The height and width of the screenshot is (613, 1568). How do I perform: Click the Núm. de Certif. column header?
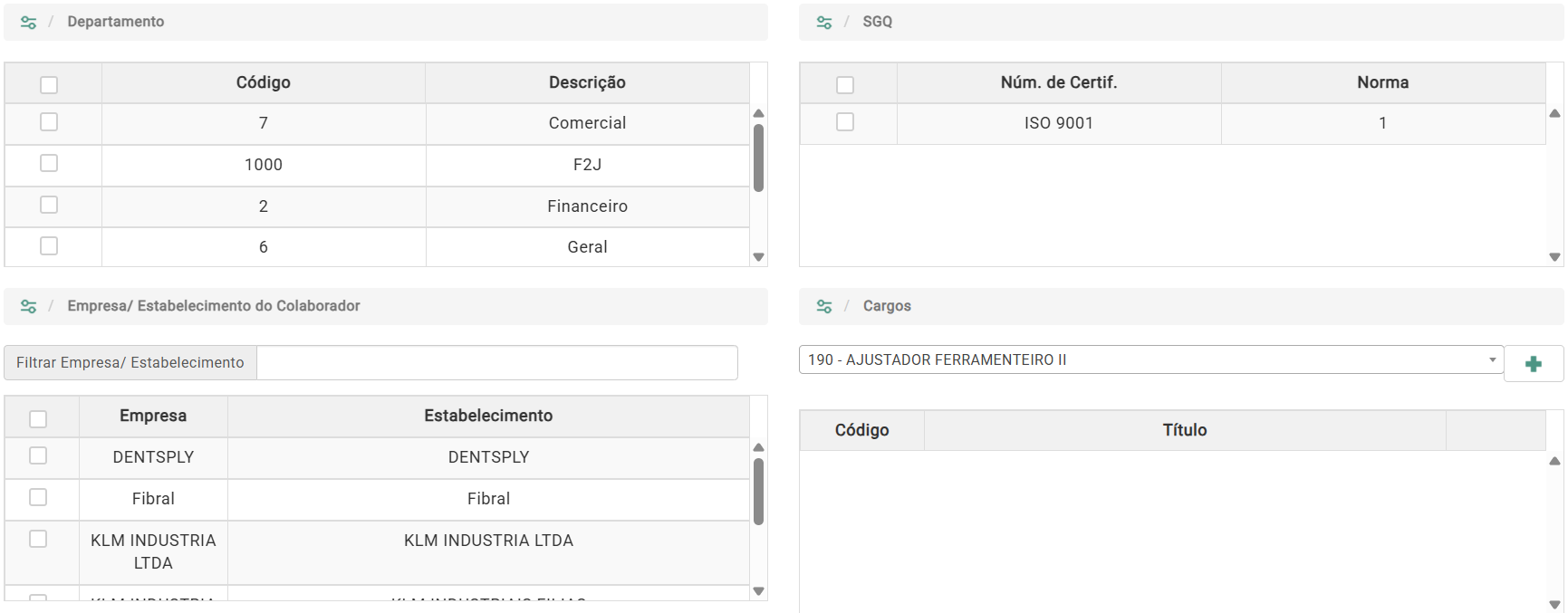point(1058,82)
